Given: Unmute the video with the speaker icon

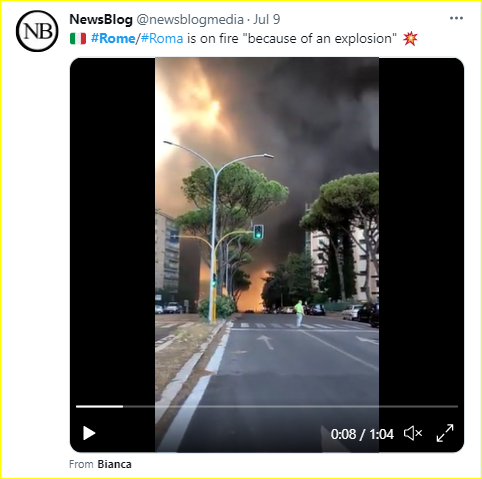Looking at the screenshot, I should click(x=413, y=433).
